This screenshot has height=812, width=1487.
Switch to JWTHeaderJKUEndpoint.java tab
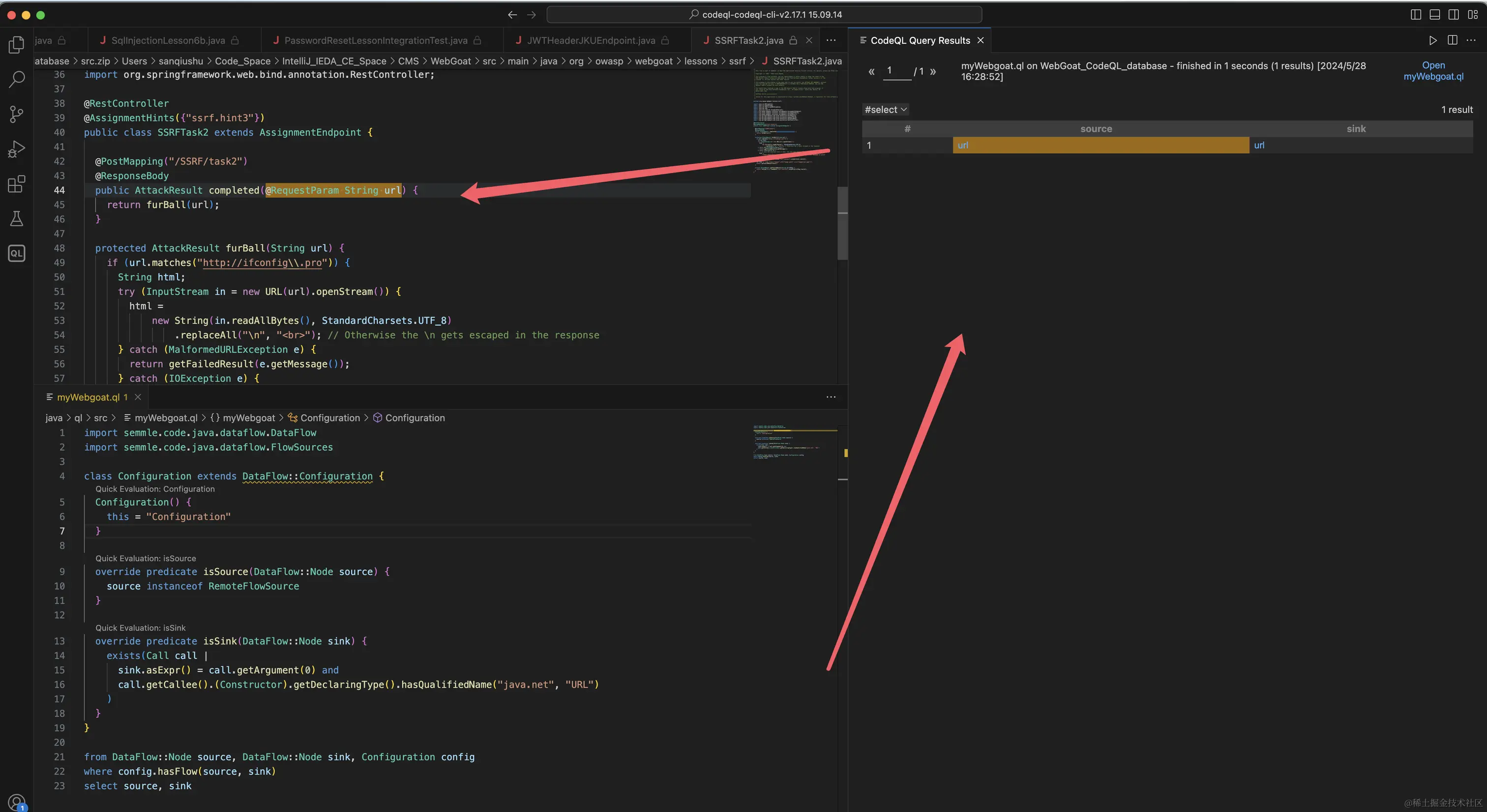point(592,40)
